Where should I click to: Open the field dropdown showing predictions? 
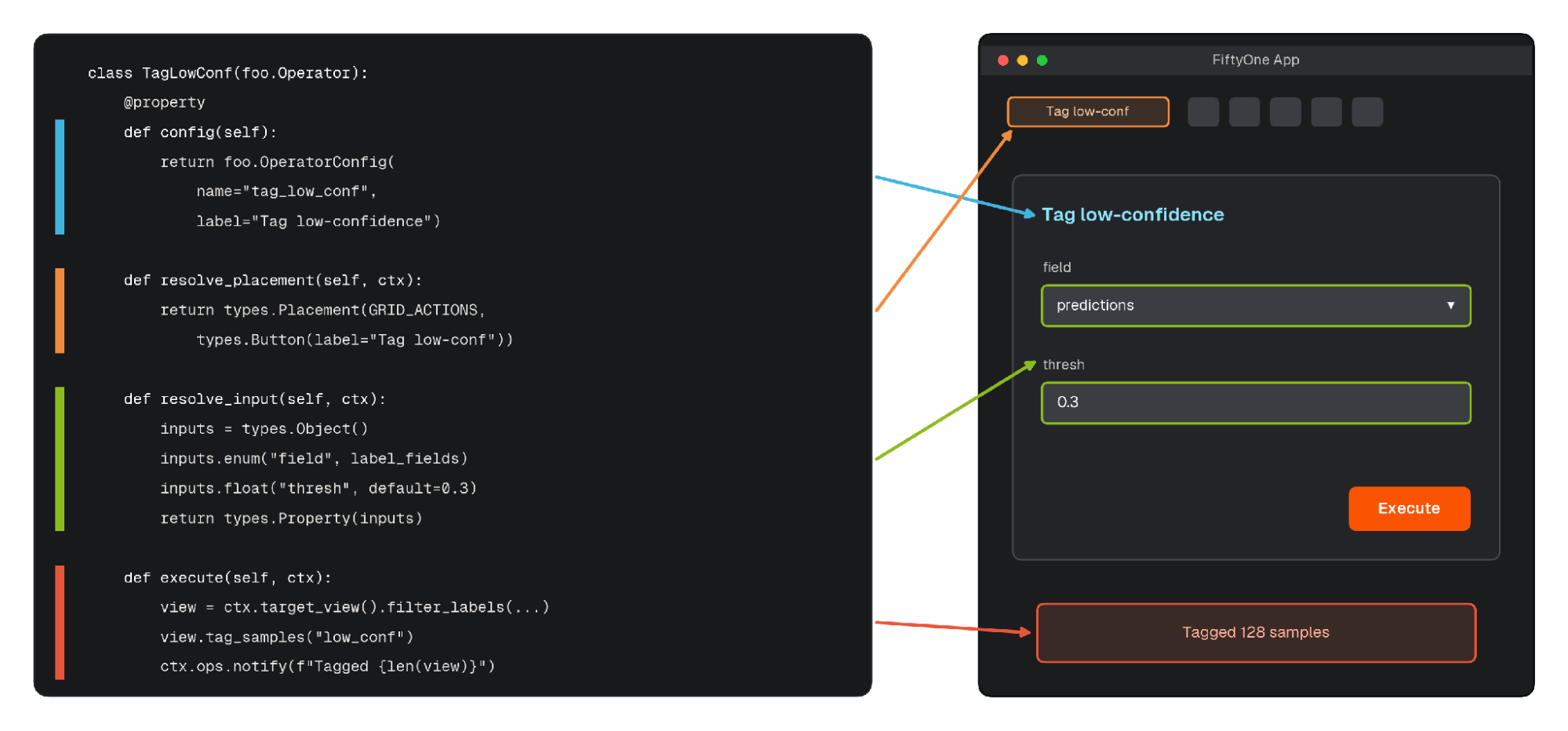click(x=1255, y=306)
